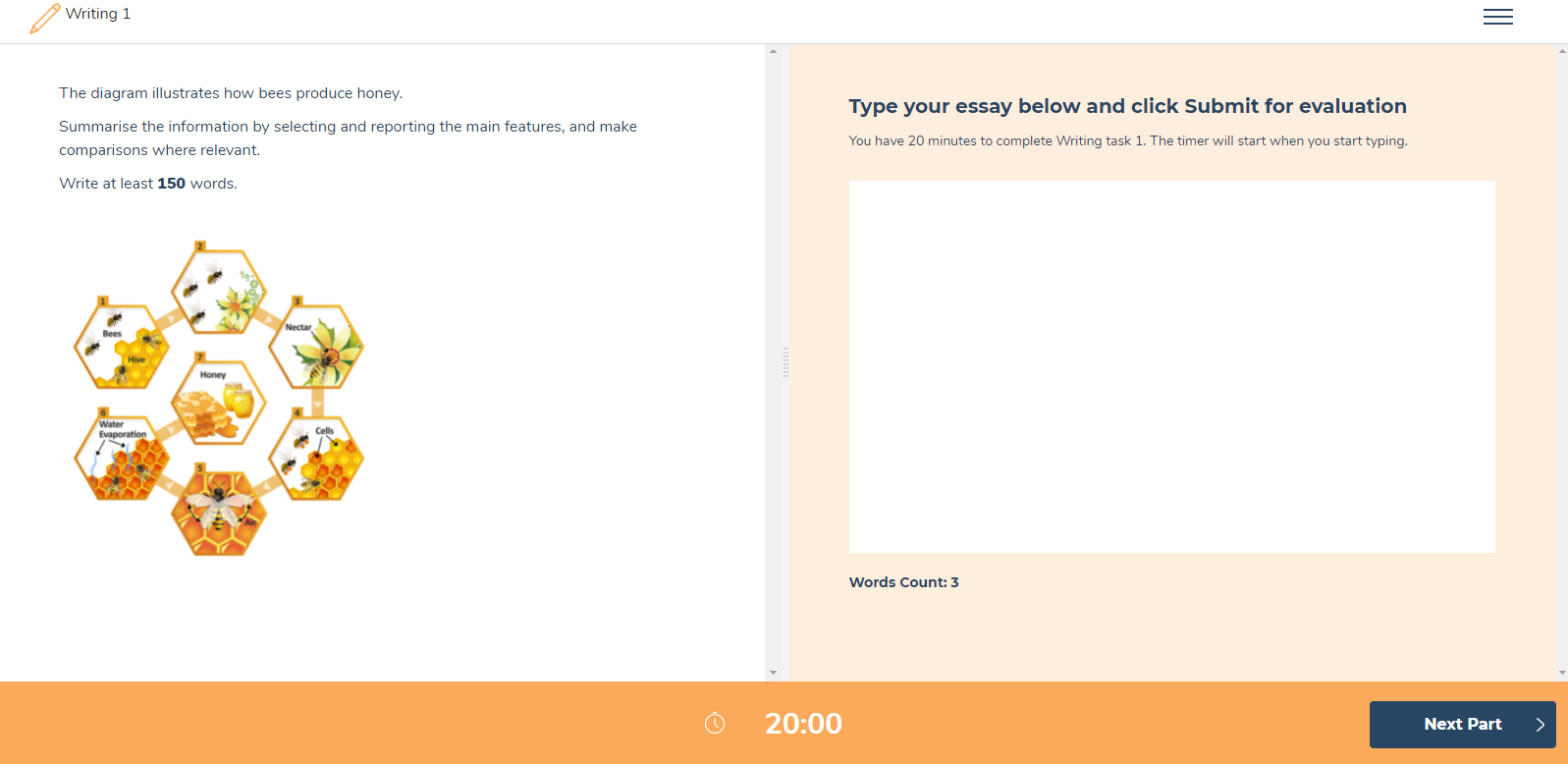Click the arrow chevron on Next Part
Viewport: 1568px width, 764px height.
pos(1540,725)
